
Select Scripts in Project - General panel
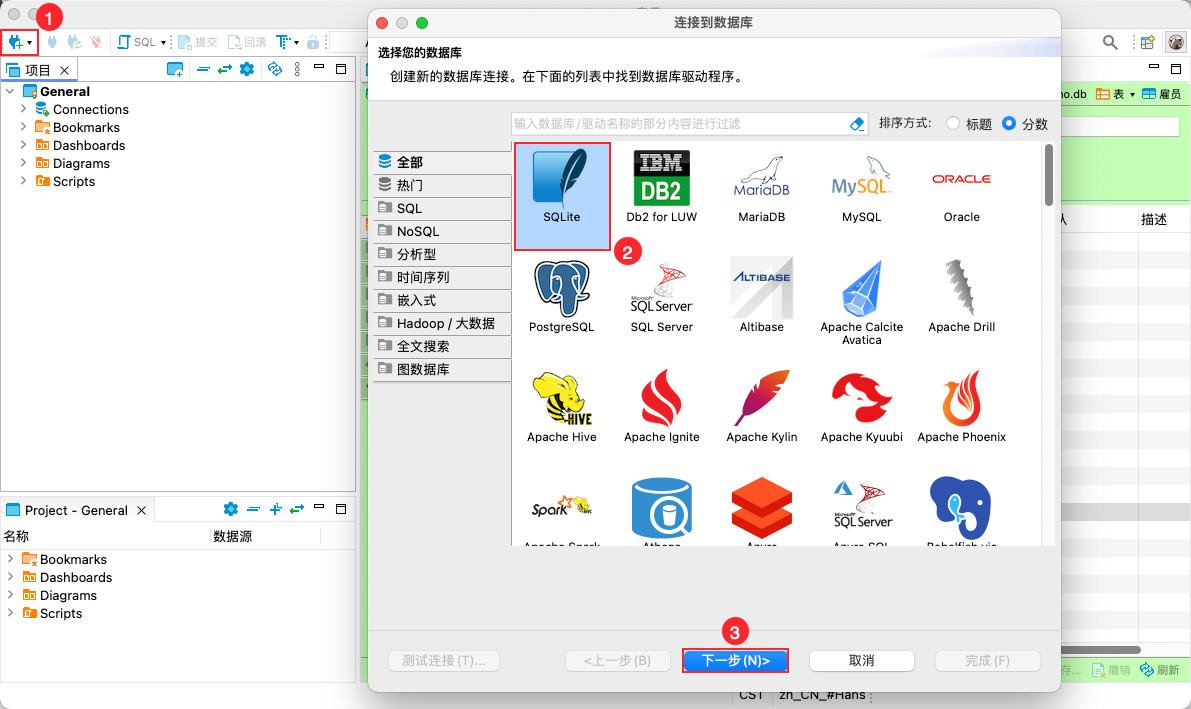pos(61,613)
